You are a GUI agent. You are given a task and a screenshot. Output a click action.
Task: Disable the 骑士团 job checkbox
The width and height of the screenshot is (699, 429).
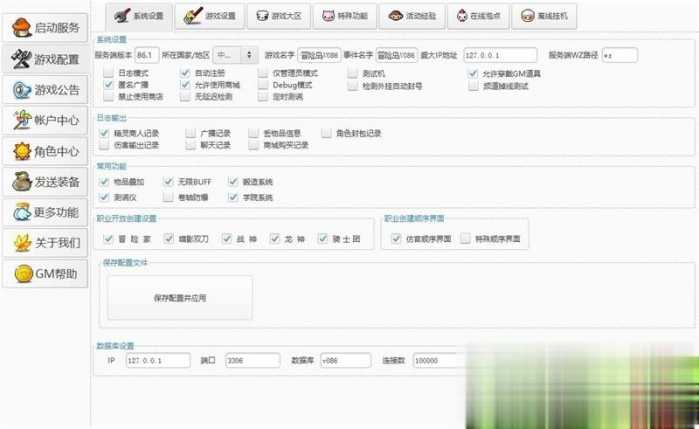(323, 239)
